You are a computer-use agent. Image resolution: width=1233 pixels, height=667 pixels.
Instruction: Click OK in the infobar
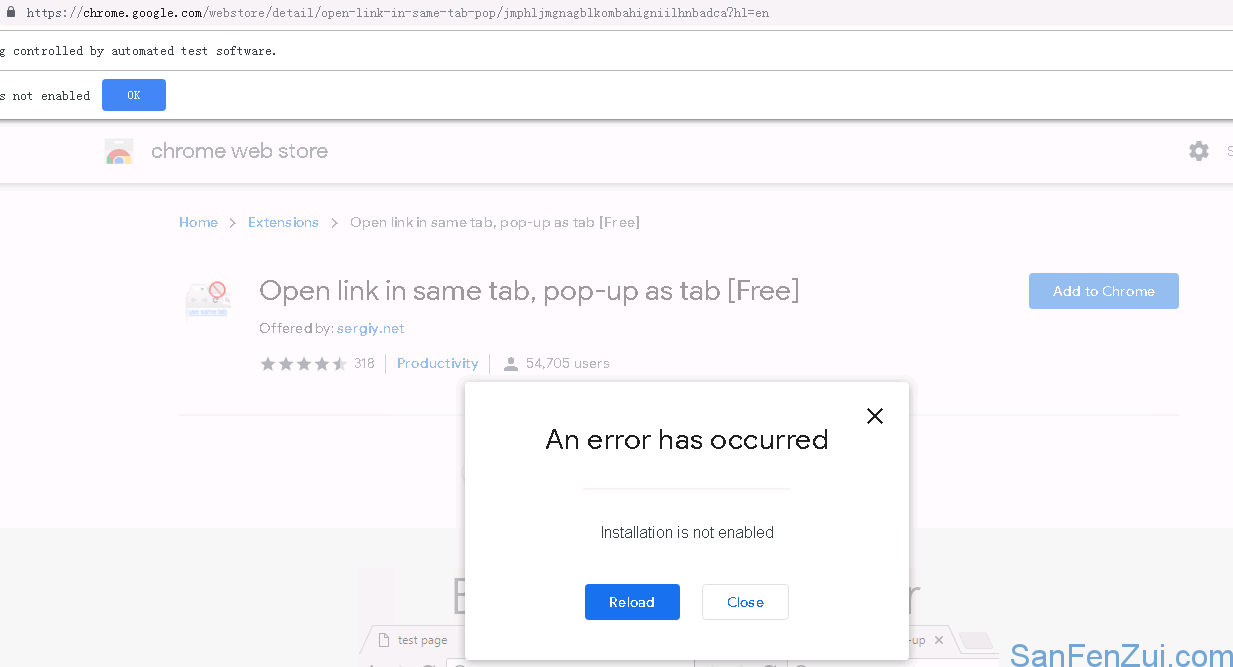click(x=134, y=95)
